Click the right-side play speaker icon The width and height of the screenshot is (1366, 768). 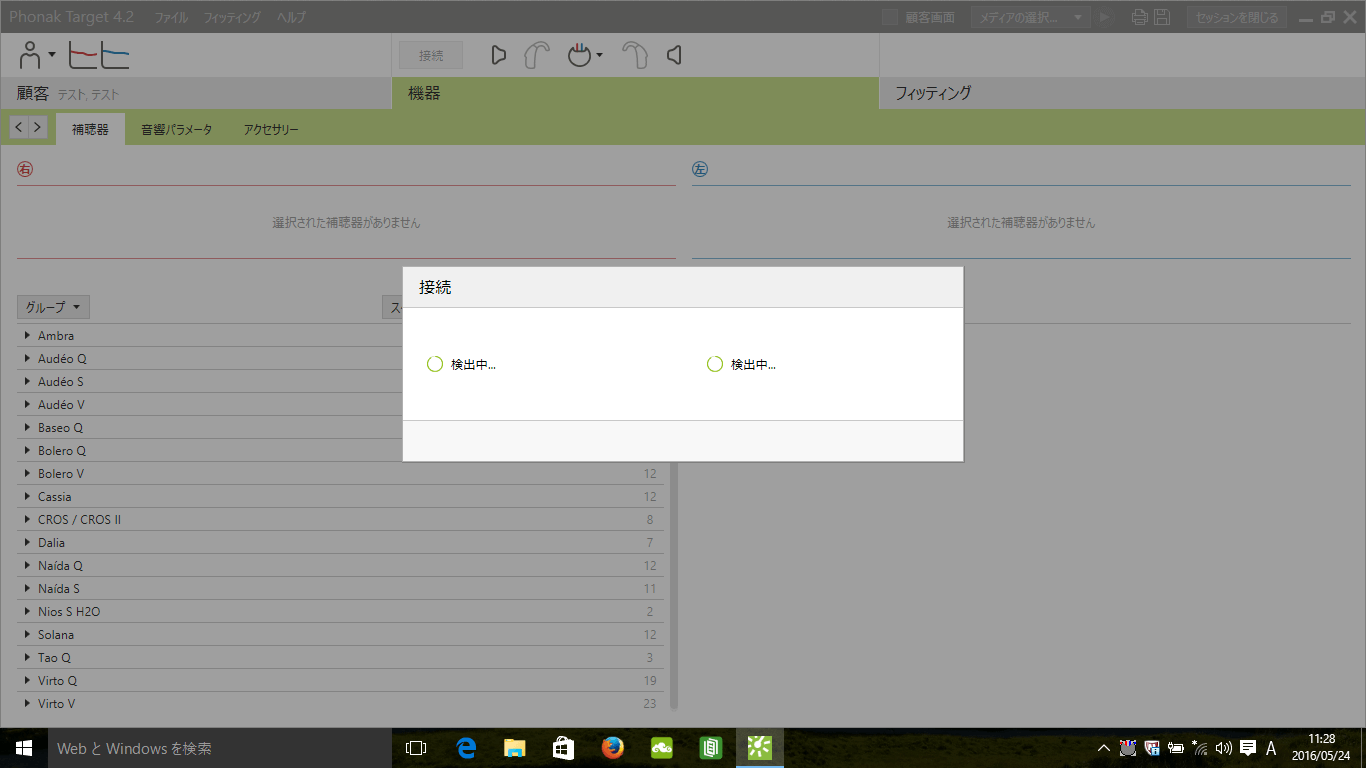(x=498, y=55)
